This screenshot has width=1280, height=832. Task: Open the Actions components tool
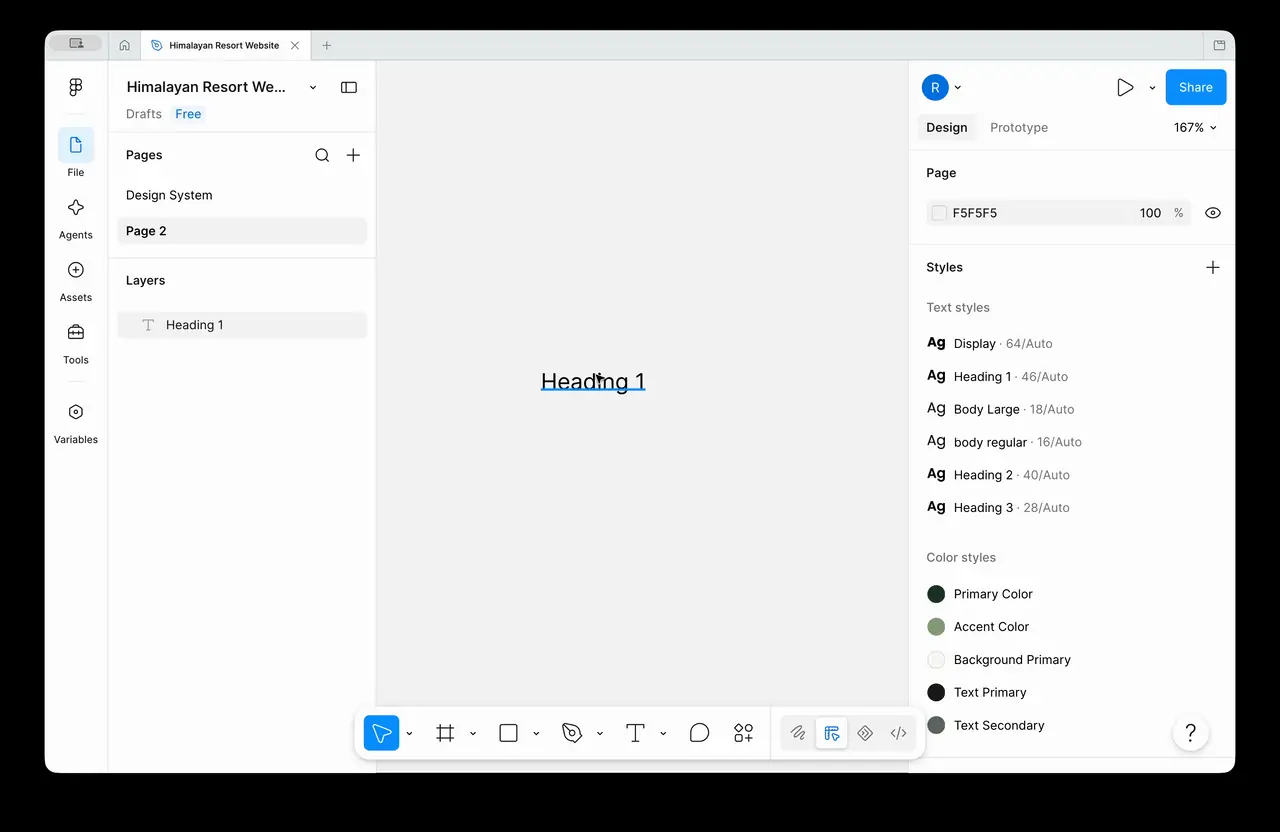click(744, 733)
